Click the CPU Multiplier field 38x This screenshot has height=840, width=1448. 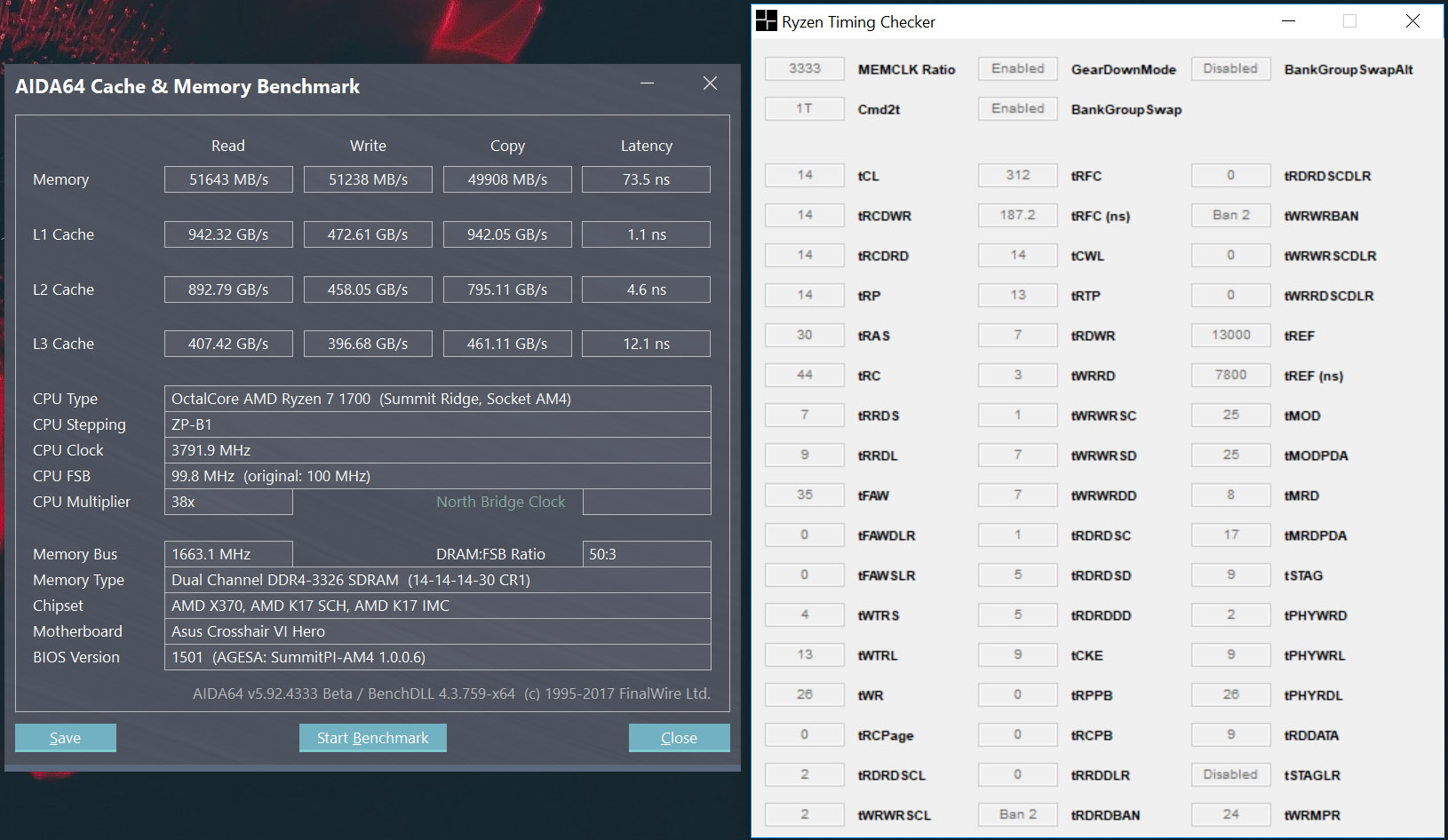(228, 502)
